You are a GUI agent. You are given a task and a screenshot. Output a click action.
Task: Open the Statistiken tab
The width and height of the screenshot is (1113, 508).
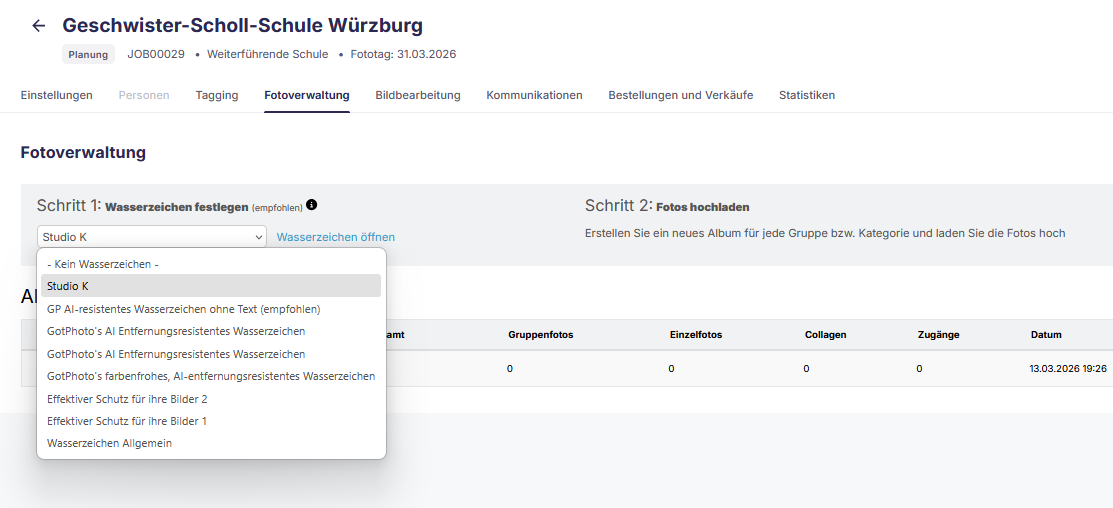807,95
